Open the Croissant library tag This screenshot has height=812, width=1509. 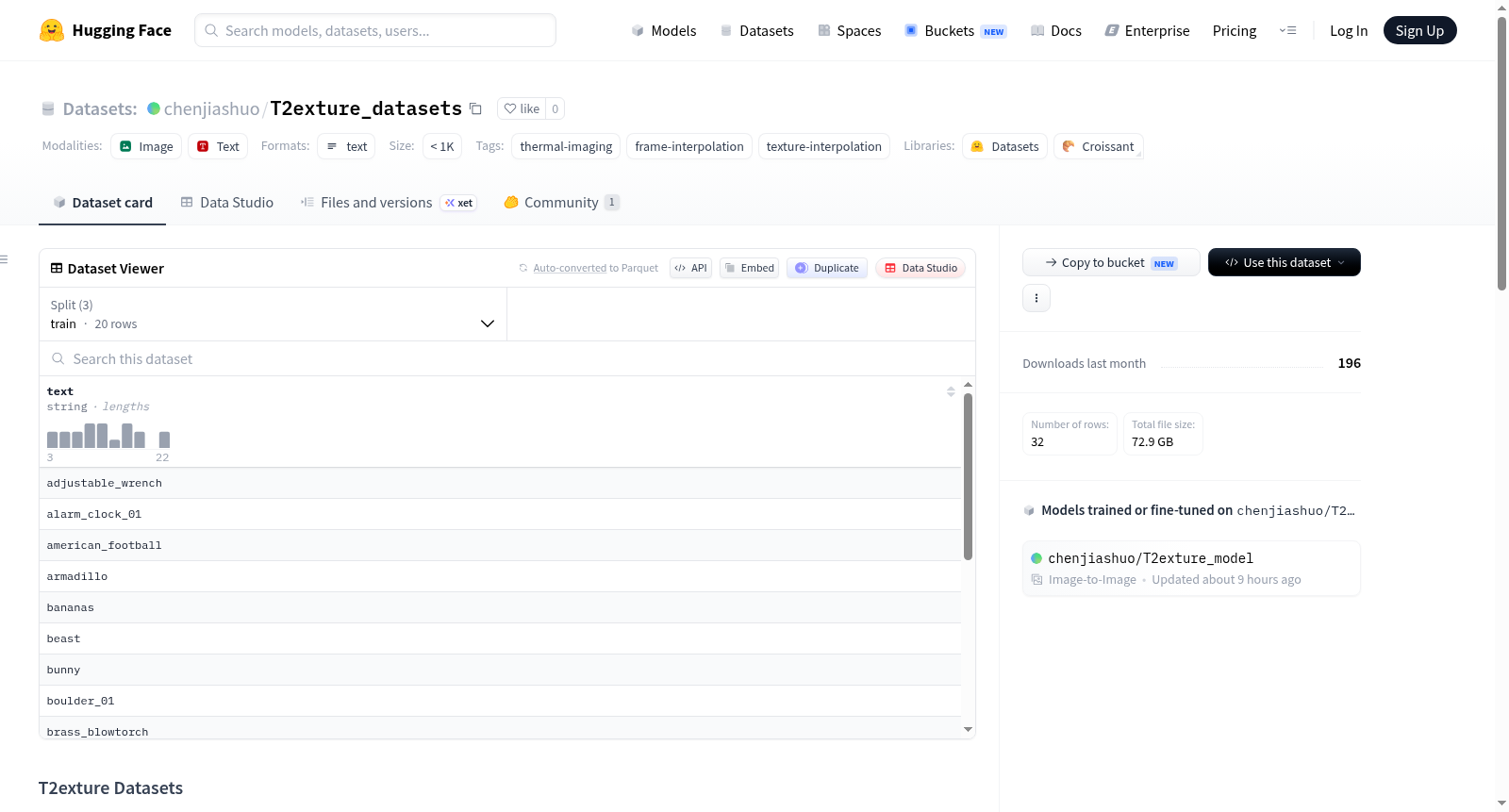[1098, 146]
